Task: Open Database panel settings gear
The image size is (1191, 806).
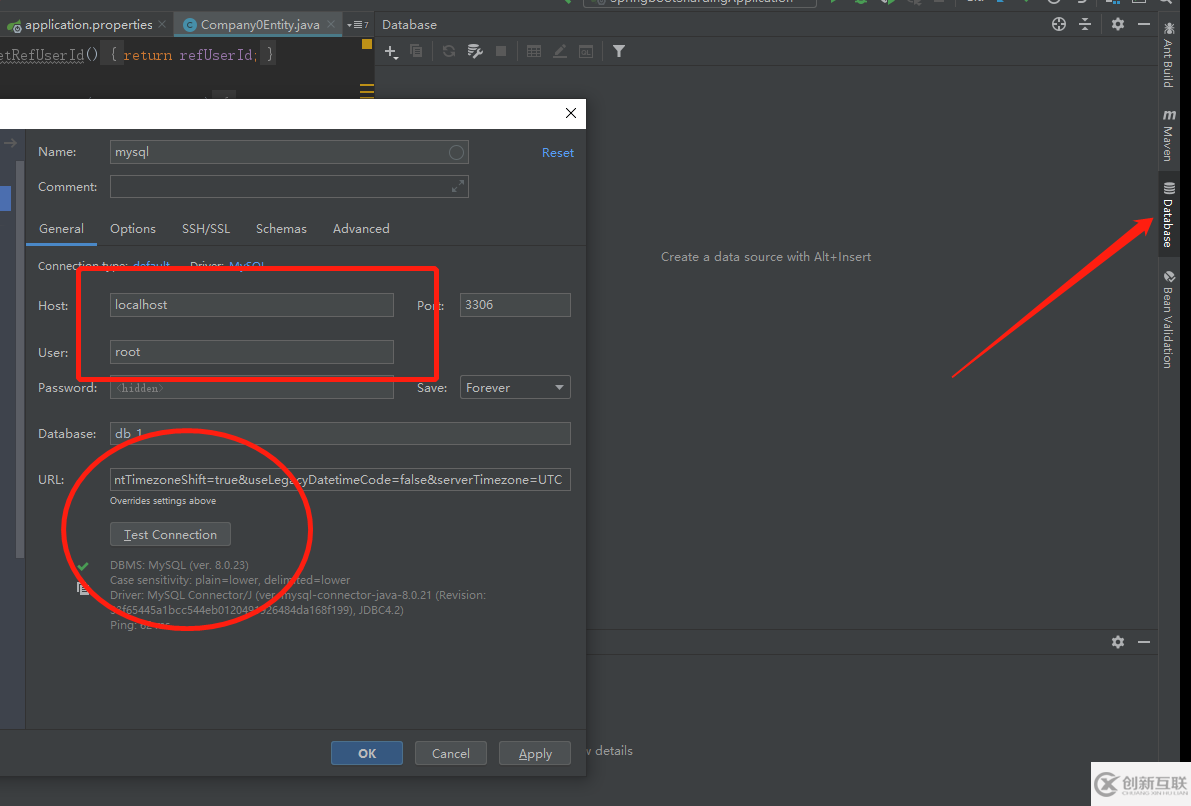Action: 1118,24
